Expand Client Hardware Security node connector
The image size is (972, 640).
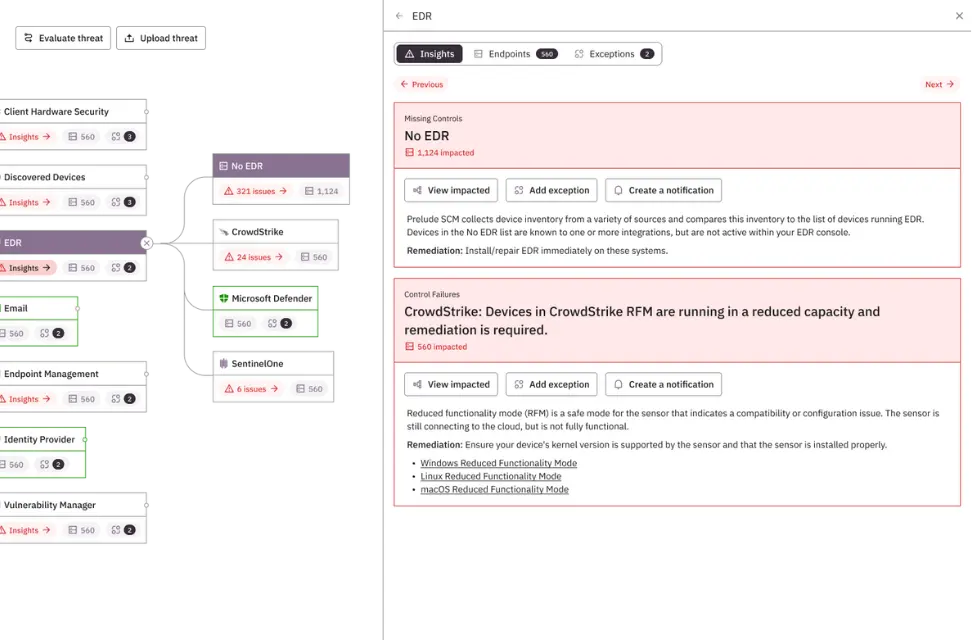[x=146, y=112]
